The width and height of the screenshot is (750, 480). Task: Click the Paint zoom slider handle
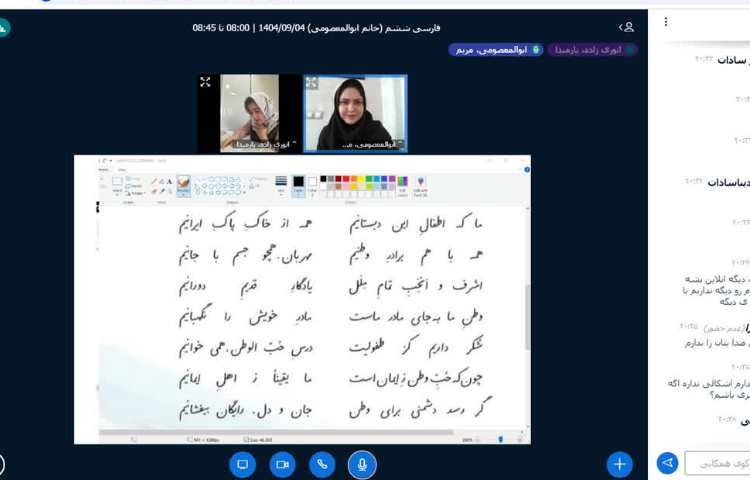click(501, 439)
